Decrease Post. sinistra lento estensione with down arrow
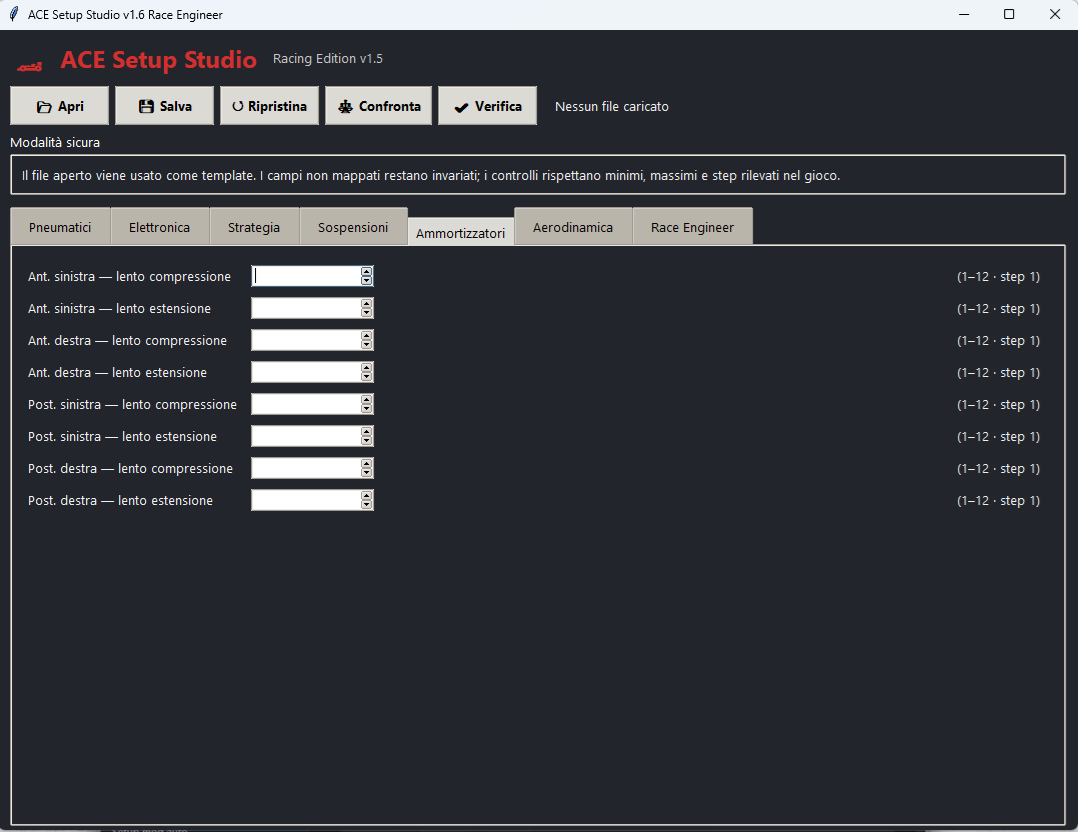This screenshot has width=1078, height=832. (366, 441)
